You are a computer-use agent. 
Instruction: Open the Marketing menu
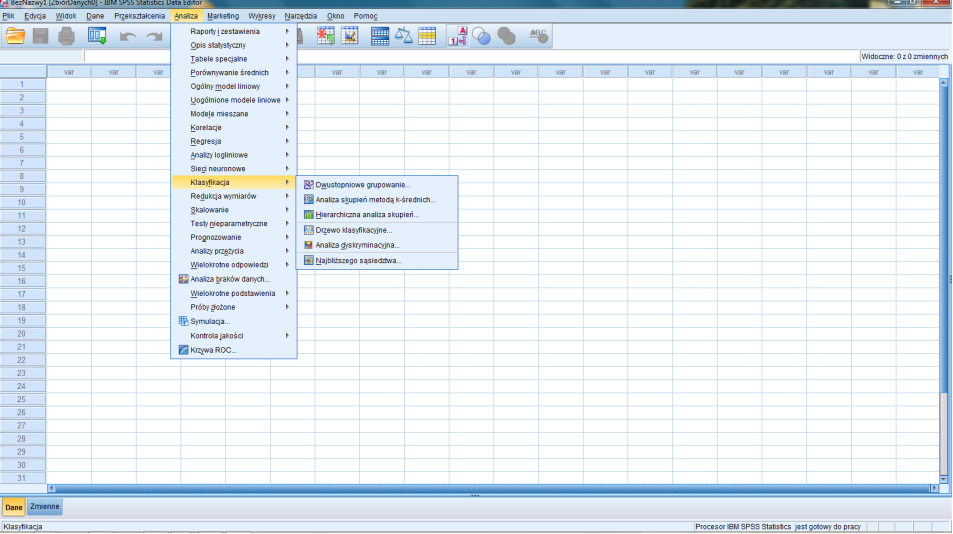point(223,16)
